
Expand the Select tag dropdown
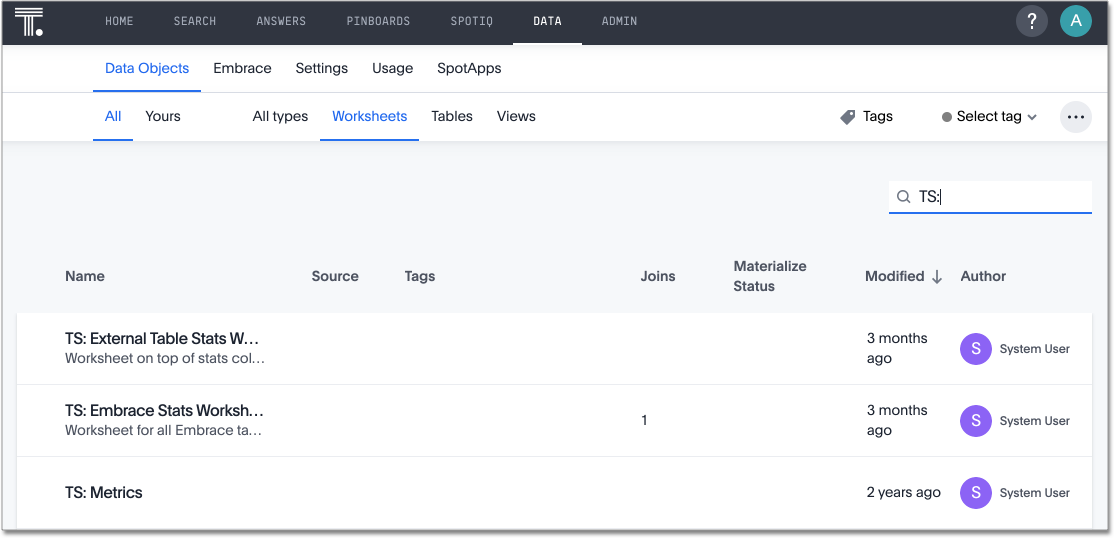(x=988, y=117)
